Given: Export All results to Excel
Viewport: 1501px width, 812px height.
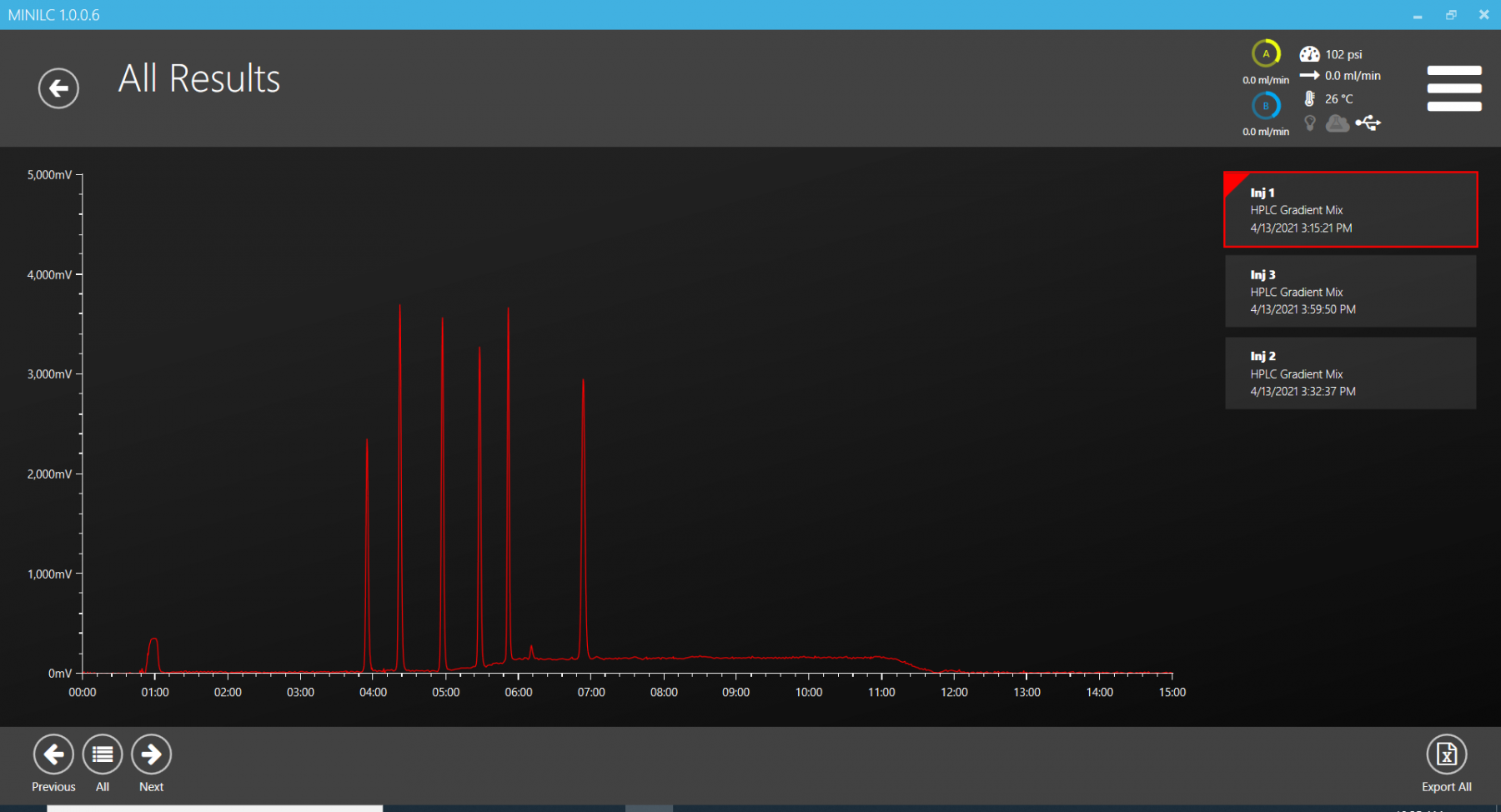Looking at the screenshot, I should pyautogui.click(x=1446, y=754).
